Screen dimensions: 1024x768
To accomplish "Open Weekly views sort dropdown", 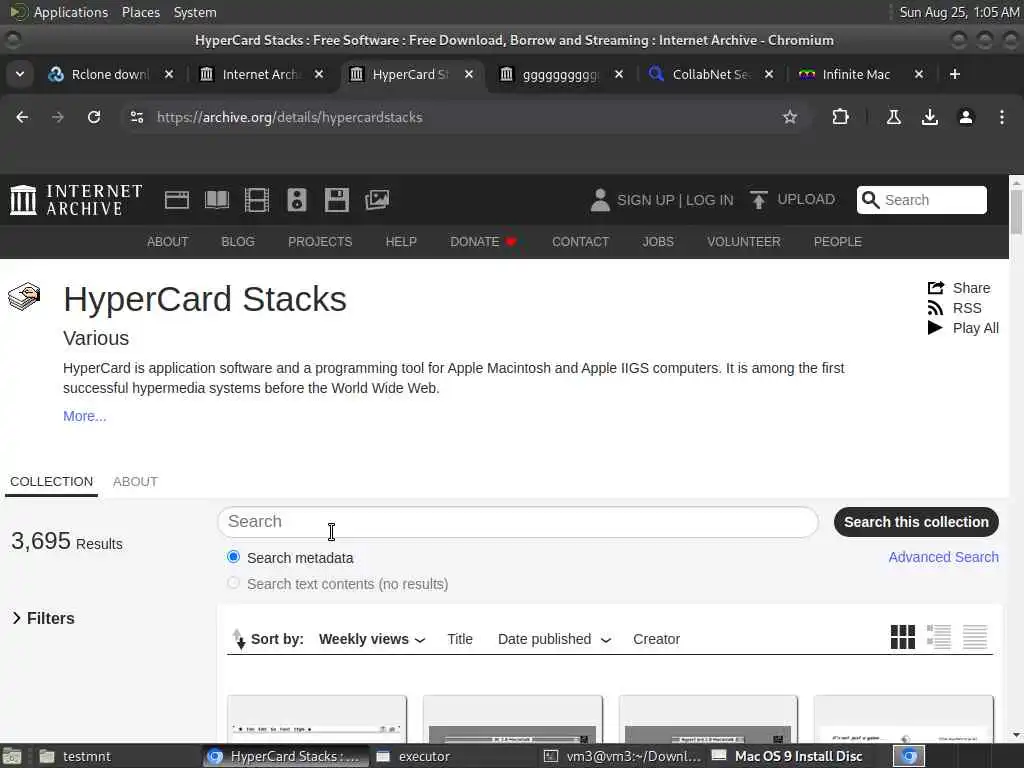I will click(x=372, y=639).
